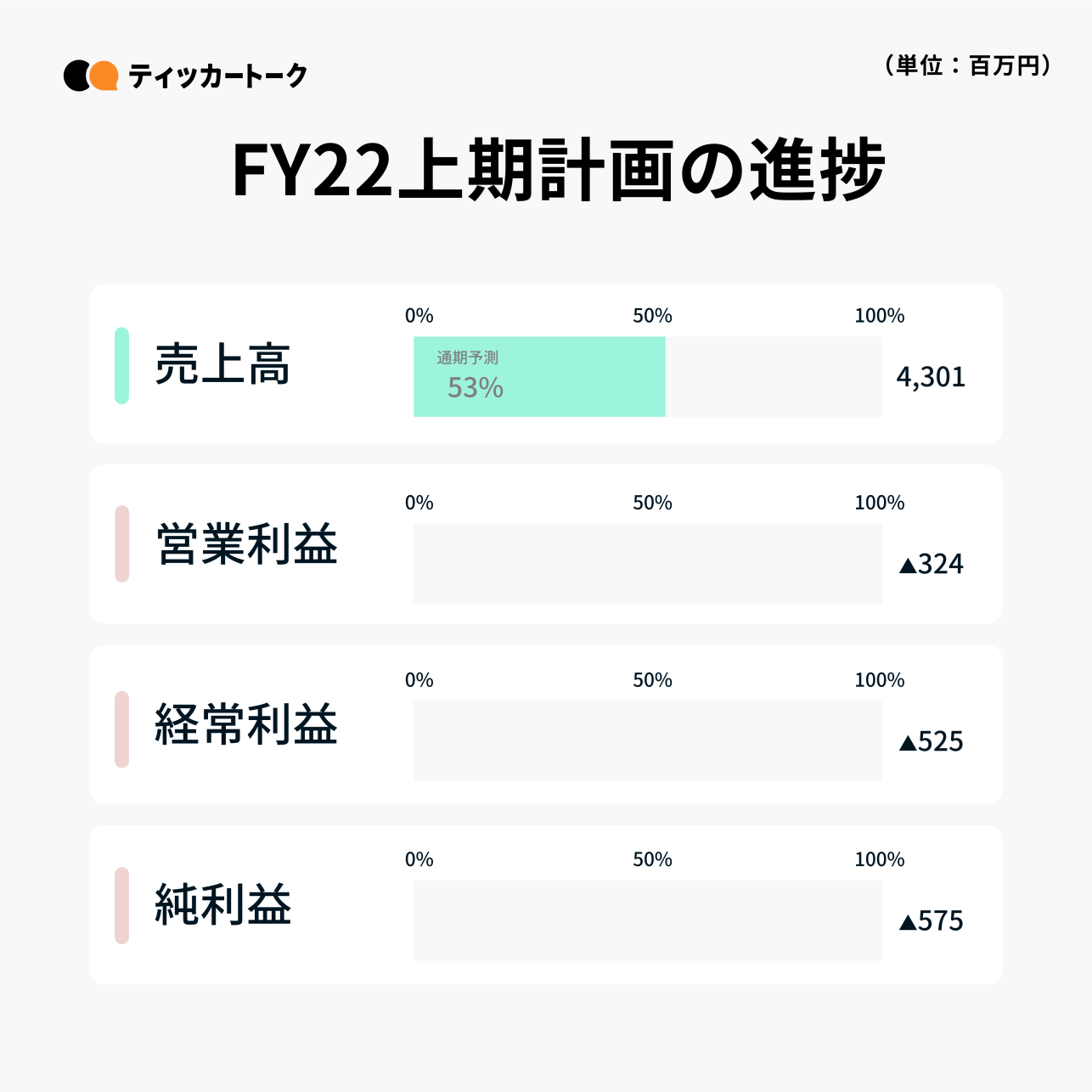1092x1092 pixels.
Task: Click the ▲575 net profit value
Action: click(931, 921)
